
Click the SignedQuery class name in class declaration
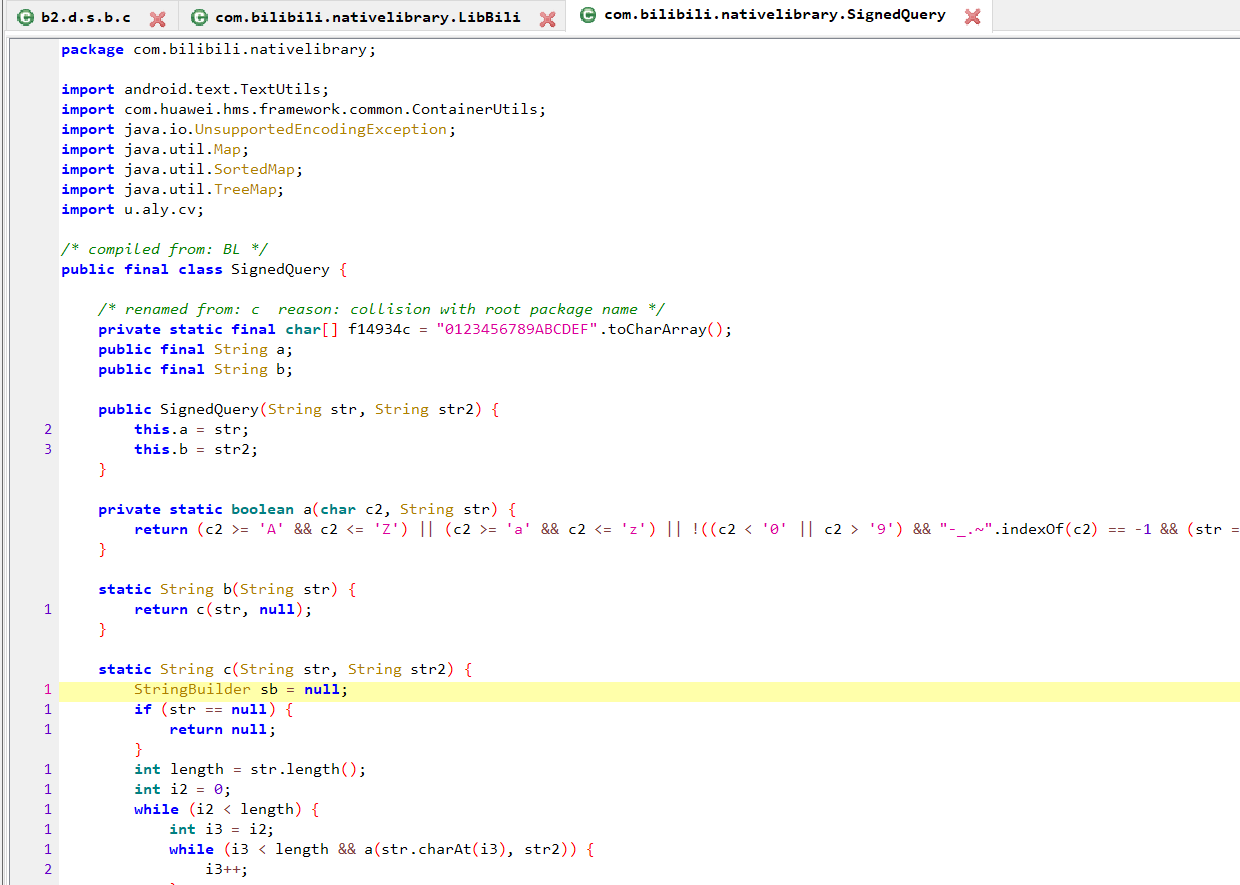(x=280, y=269)
